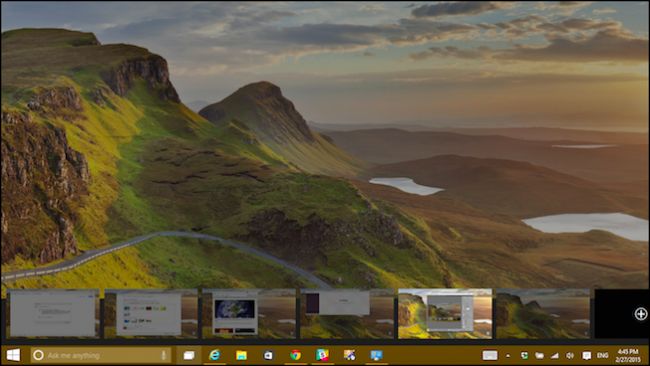Open the Windows Start menu
Image resolution: width=650 pixels, height=366 pixels.
click(x=13, y=355)
